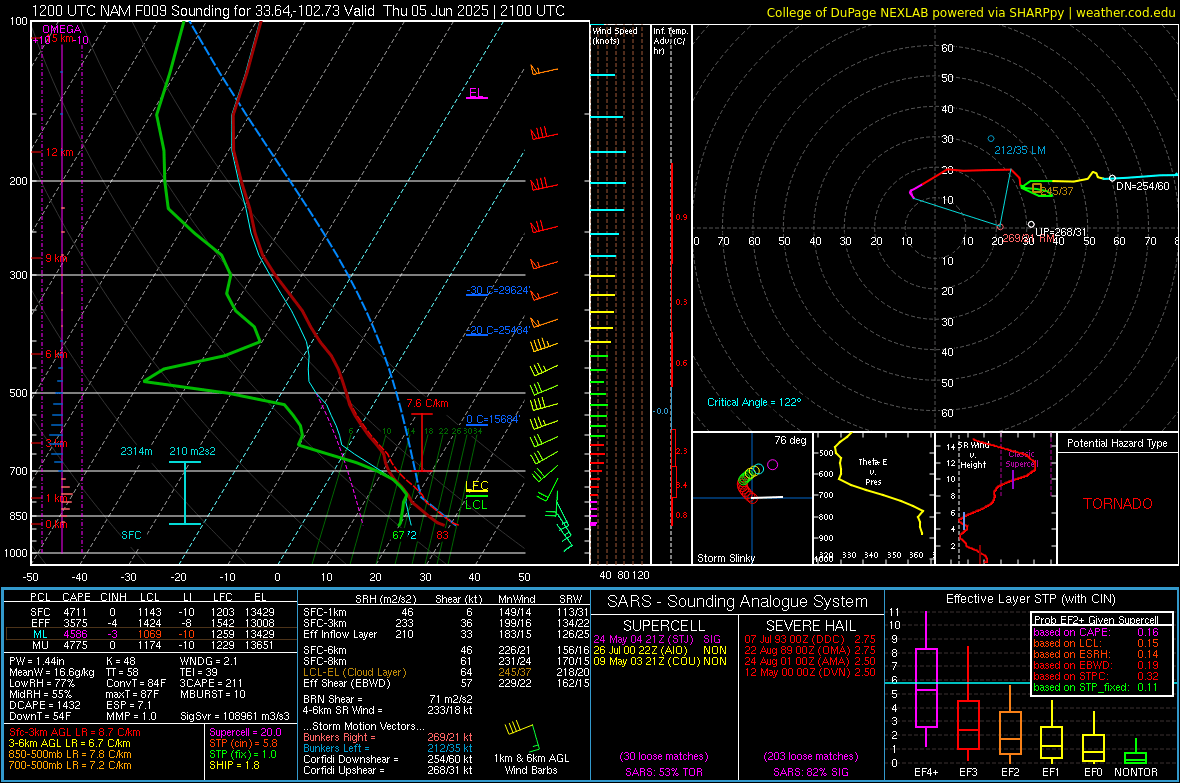Click the (203 loose matches) text
The image size is (1180, 783).
click(810, 756)
